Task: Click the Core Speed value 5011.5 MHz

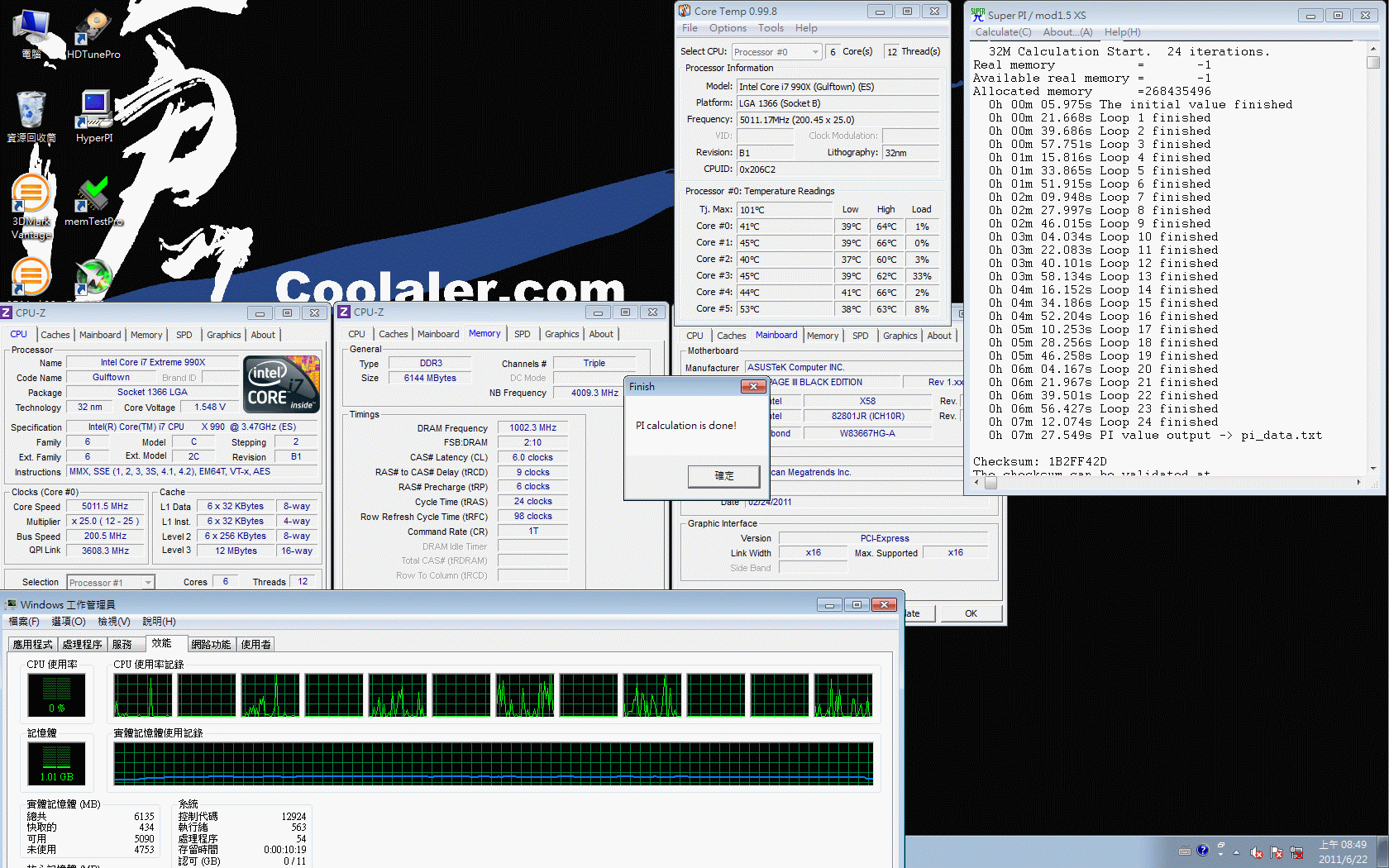Action: pos(105,507)
